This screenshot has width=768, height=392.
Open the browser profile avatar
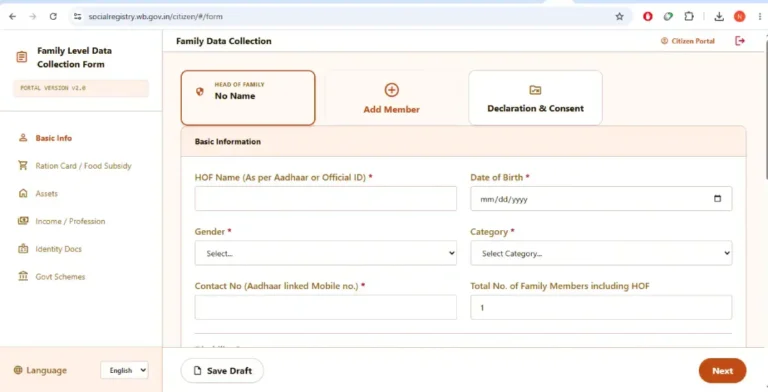(x=740, y=17)
